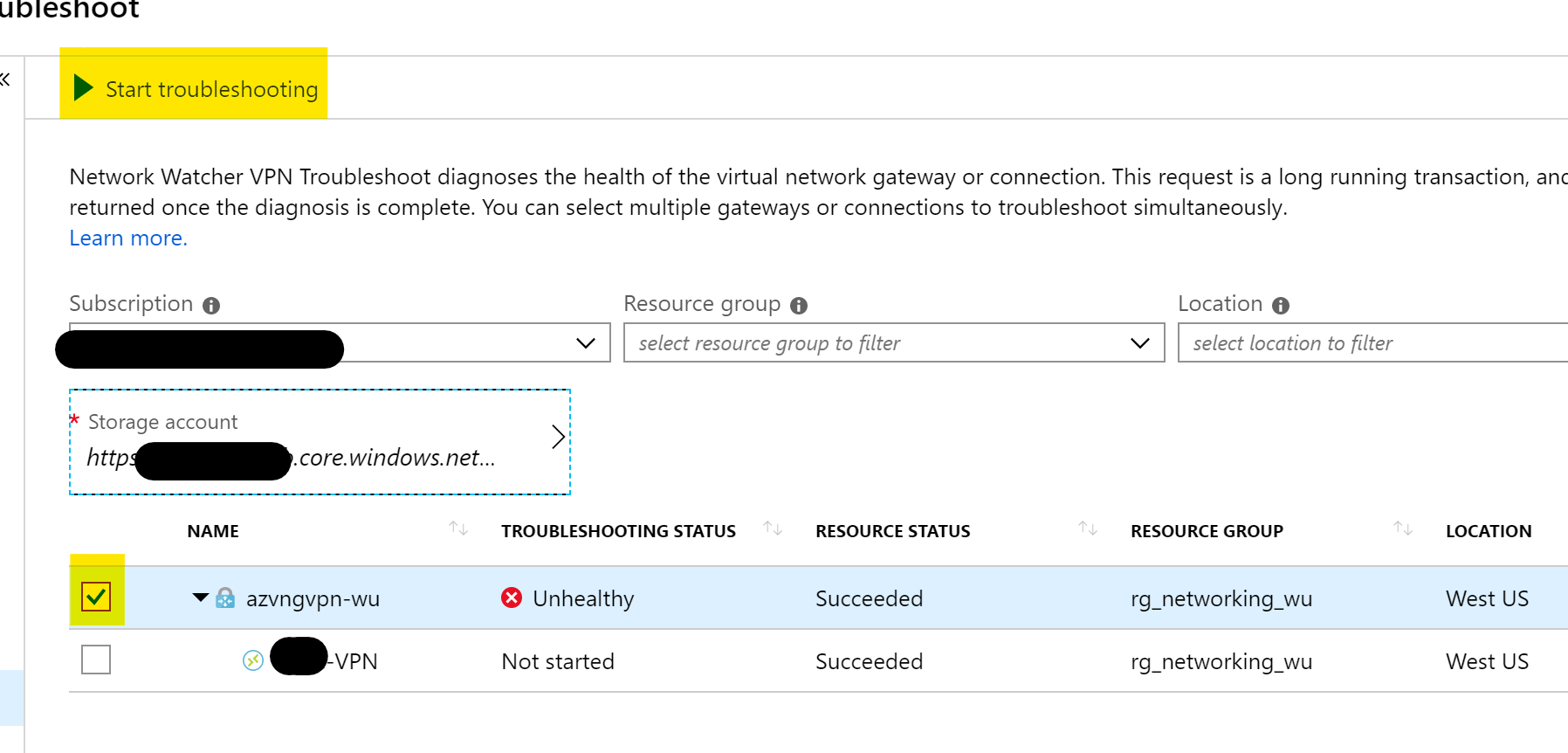
Task: Click the Resource group info icon
Action: point(799,306)
